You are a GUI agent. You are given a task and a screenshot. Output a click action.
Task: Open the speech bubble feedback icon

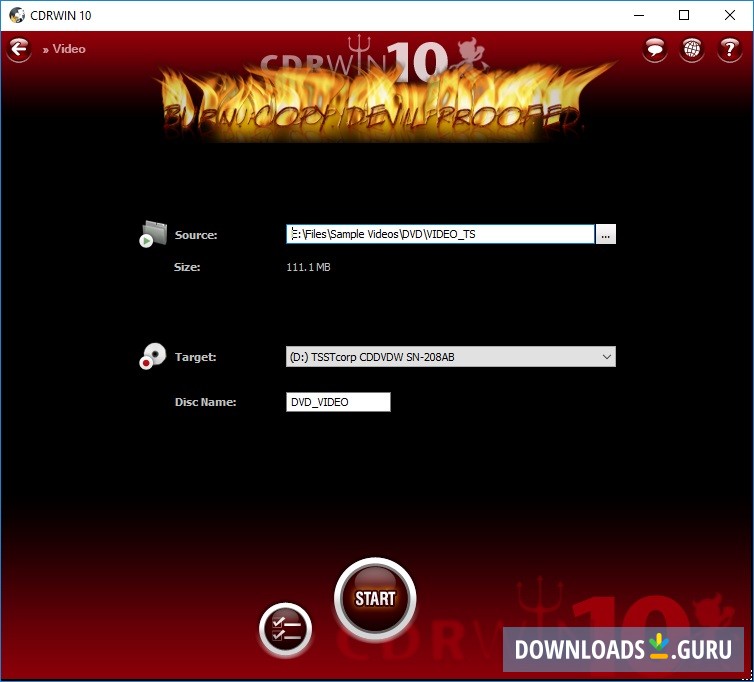(654, 49)
